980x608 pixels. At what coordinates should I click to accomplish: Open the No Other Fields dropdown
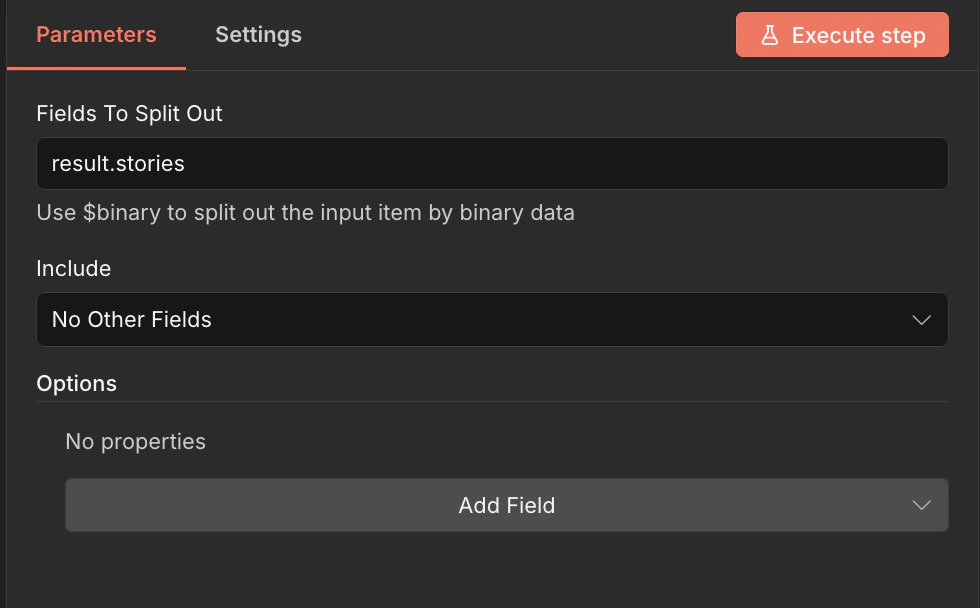point(492,319)
